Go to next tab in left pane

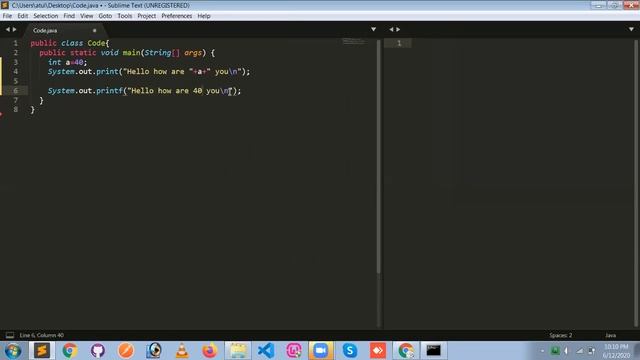click(15, 29)
